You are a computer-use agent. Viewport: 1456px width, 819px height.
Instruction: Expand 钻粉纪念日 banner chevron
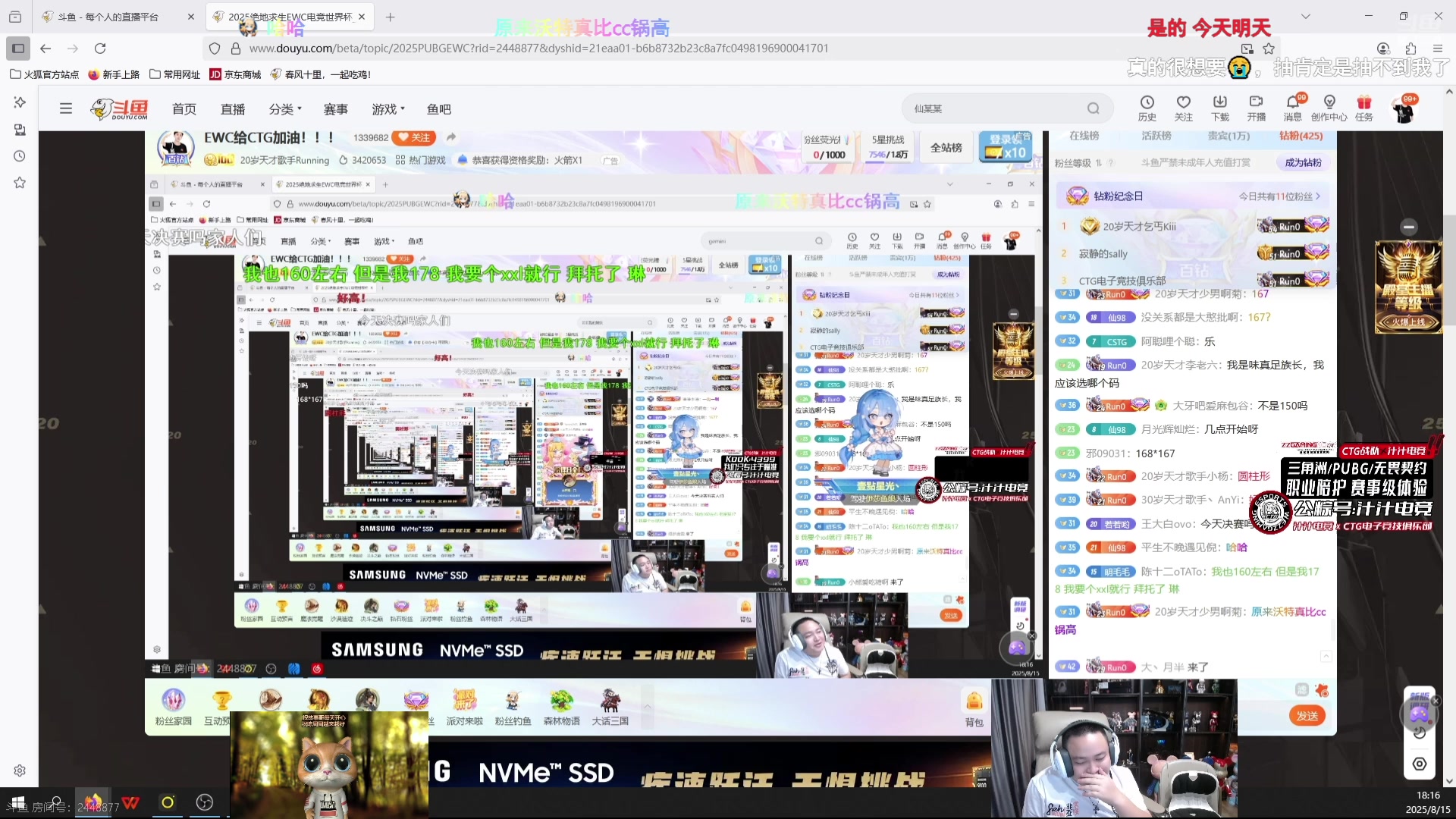coord(1319,196)
